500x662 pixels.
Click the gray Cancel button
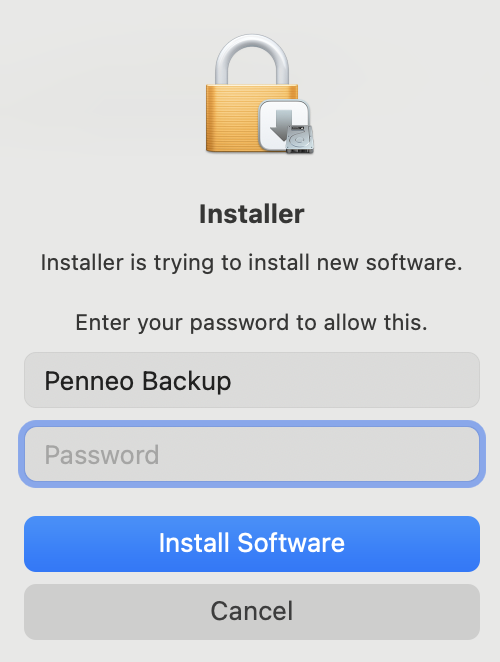tap(252, 612)
